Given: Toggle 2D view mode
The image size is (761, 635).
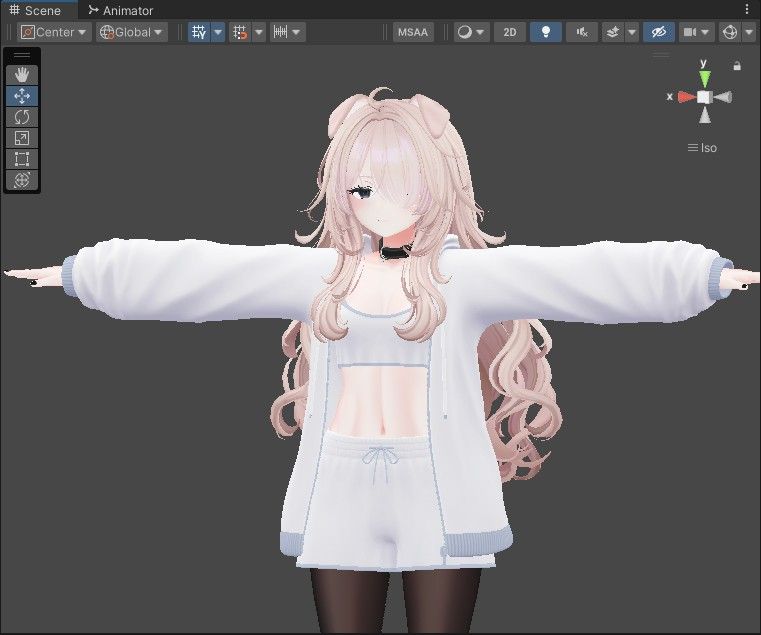Looking at the screenshot, I should pyautogui.click(x=510, y=32).
